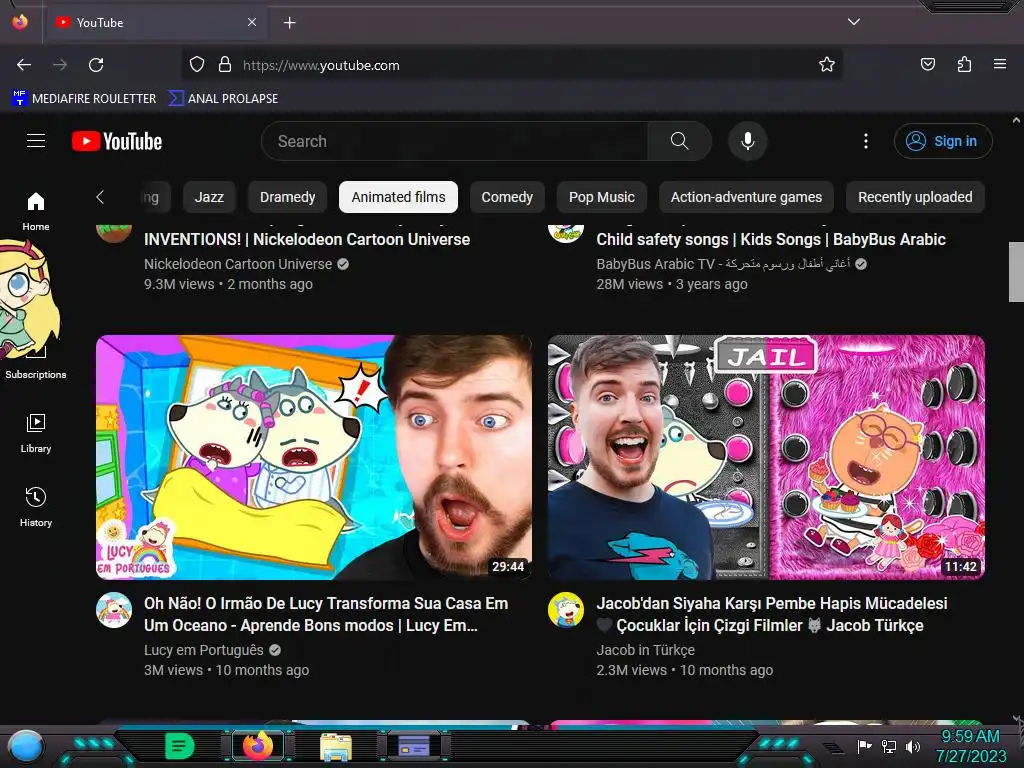Open File Explorer from the taskbar
1024x768 pixels.
pyautogui.click(x=336, y=746)
